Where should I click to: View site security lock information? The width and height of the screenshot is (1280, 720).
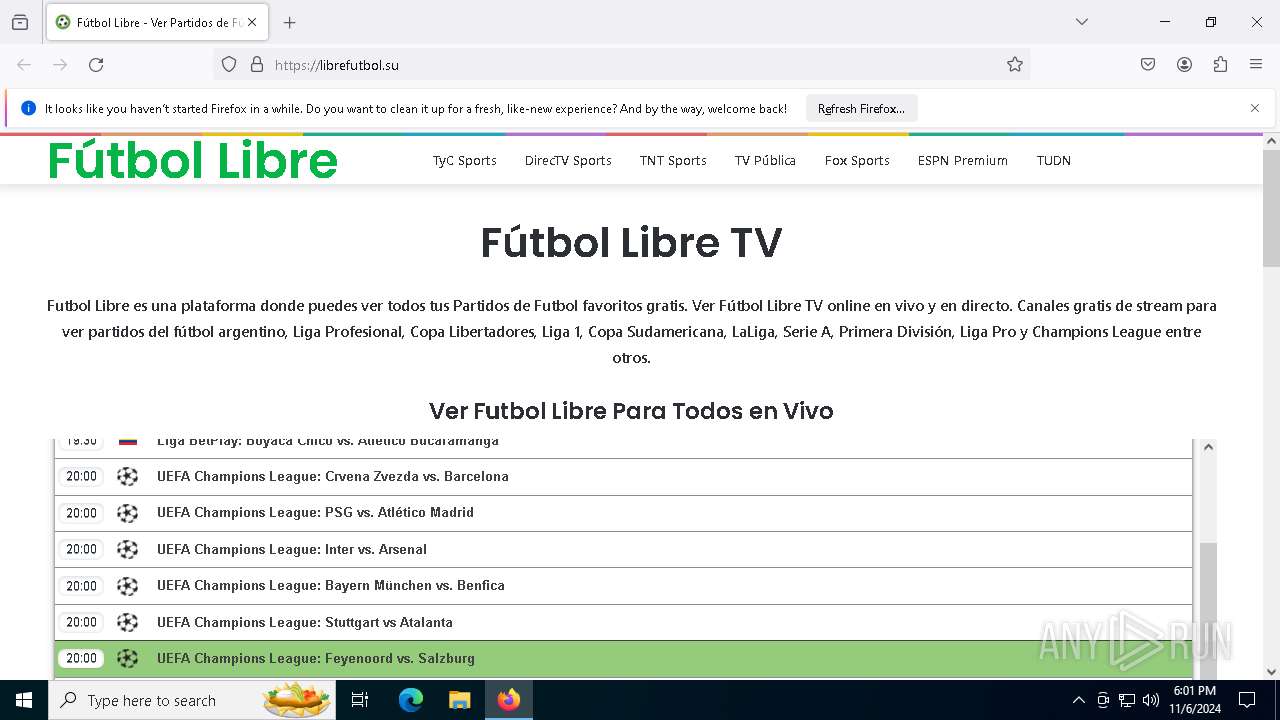click(x=257, y=64)
